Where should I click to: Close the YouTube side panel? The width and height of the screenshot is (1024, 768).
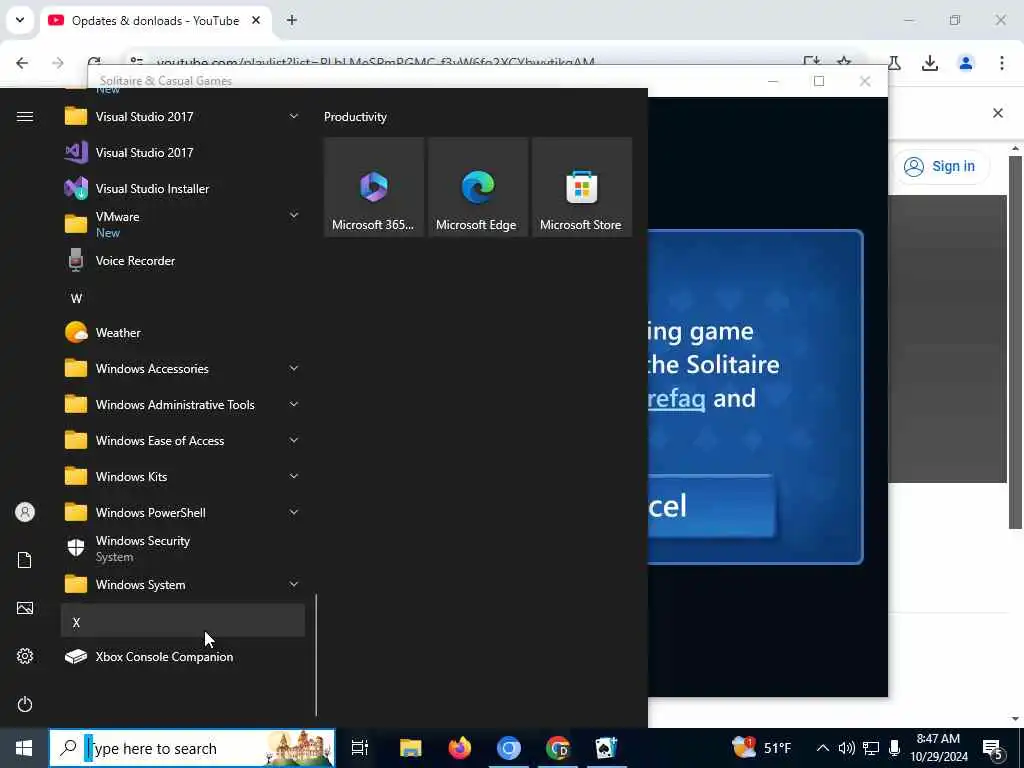998,113
